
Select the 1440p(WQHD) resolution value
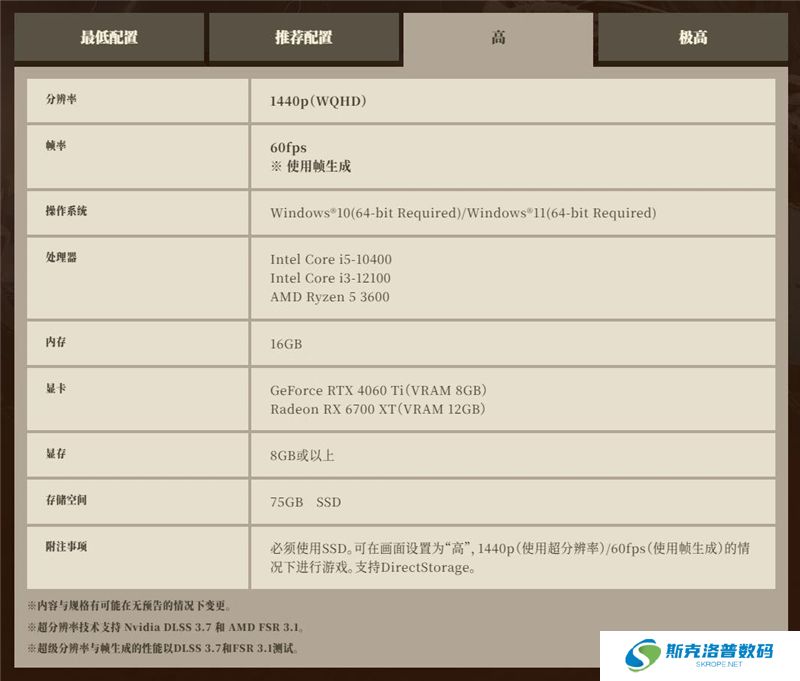click(319, 101)
